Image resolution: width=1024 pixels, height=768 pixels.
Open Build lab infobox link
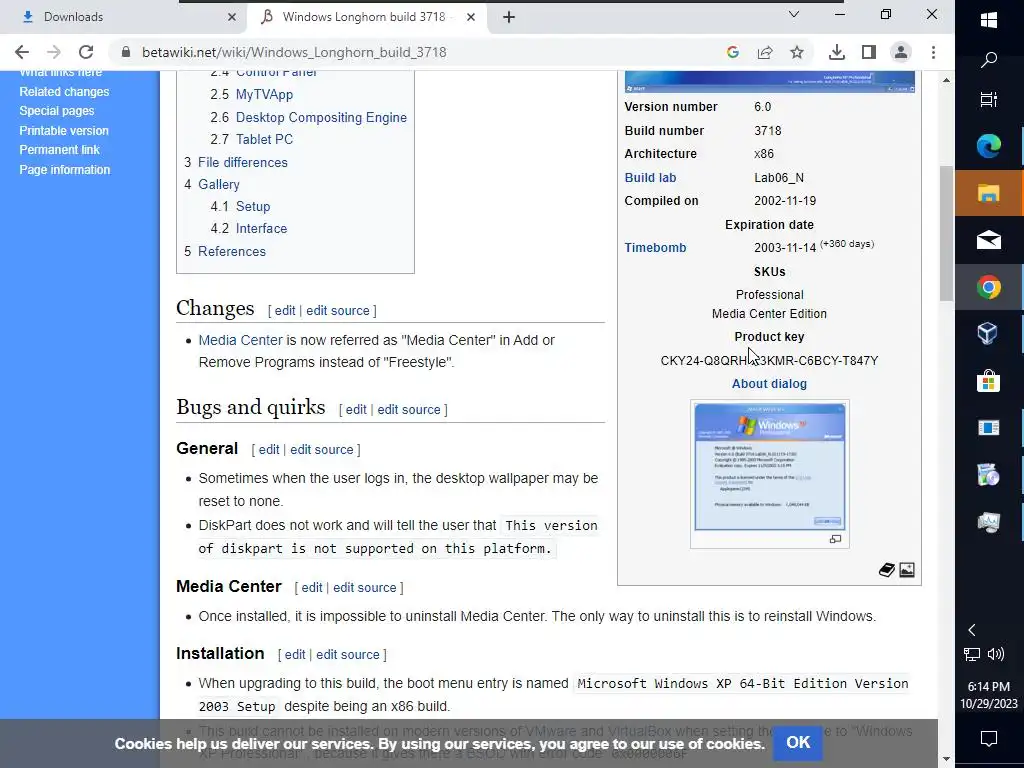pyautogui.click(x=650, y=178)
